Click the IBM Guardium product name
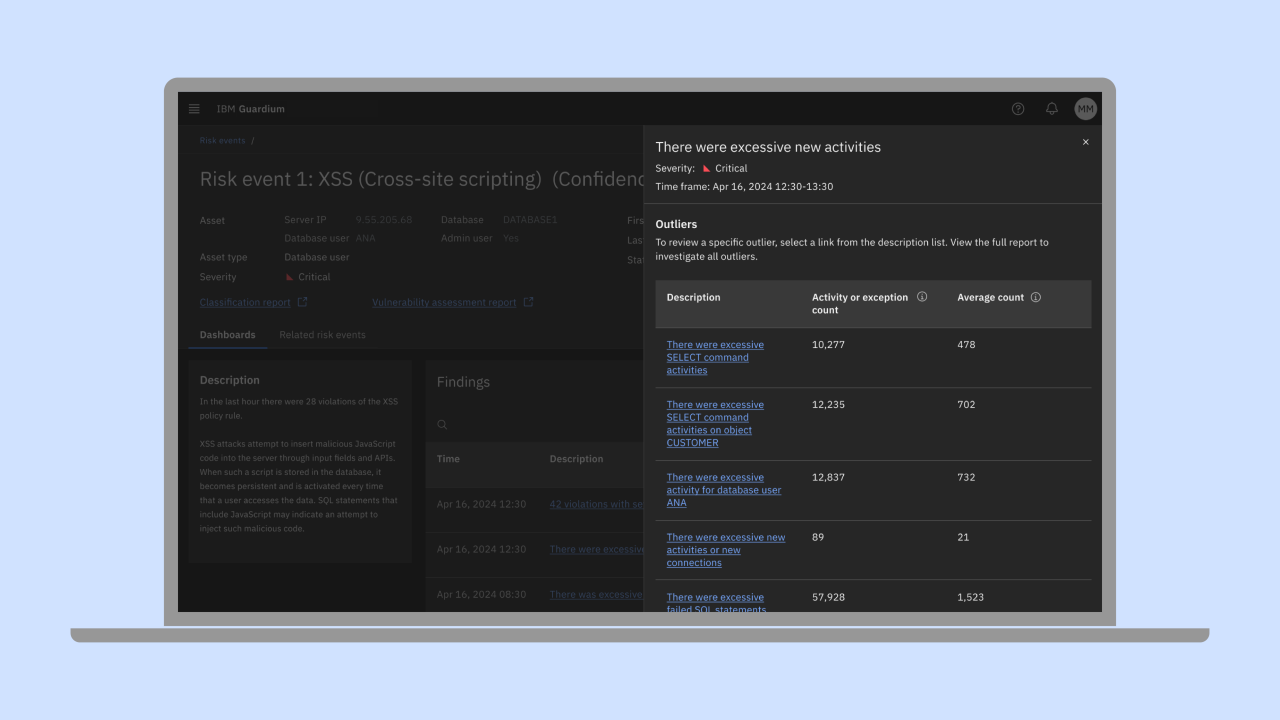Screen dimensions: 1280x720 251,109
